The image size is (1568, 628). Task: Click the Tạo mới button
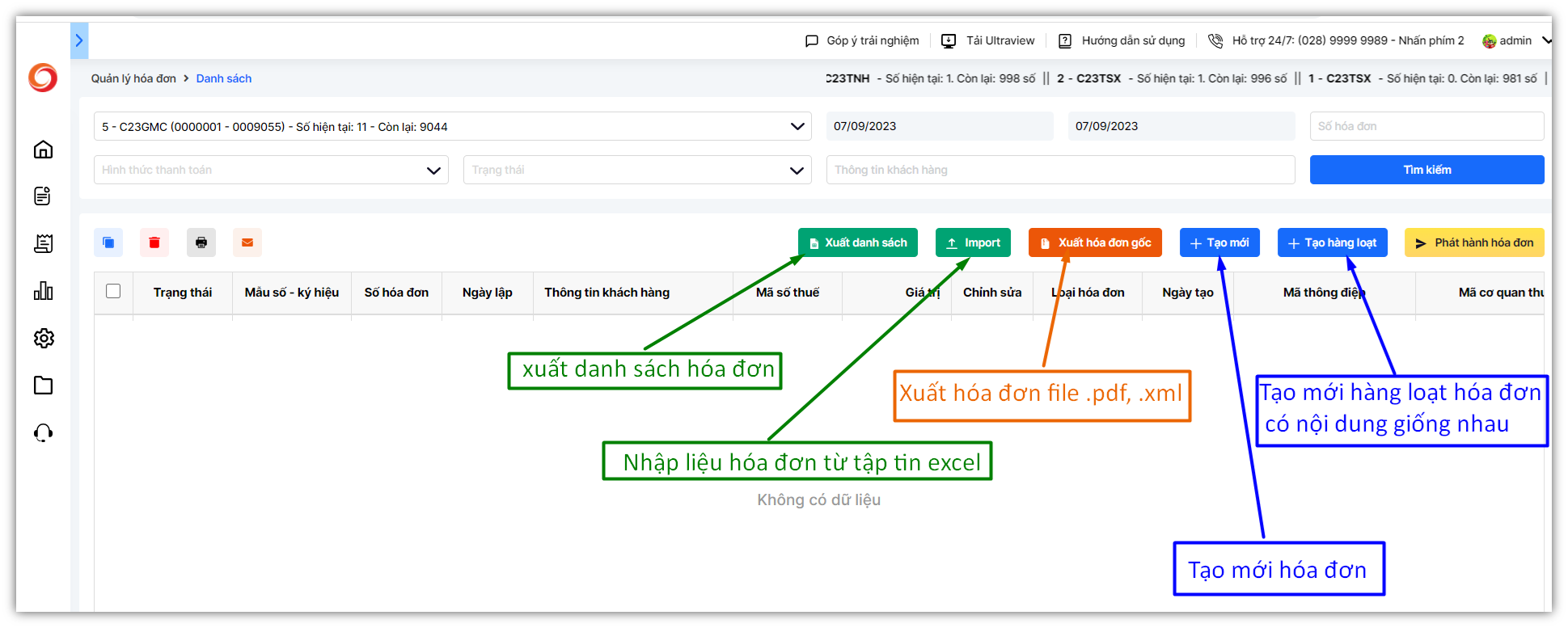point(1219,242)
